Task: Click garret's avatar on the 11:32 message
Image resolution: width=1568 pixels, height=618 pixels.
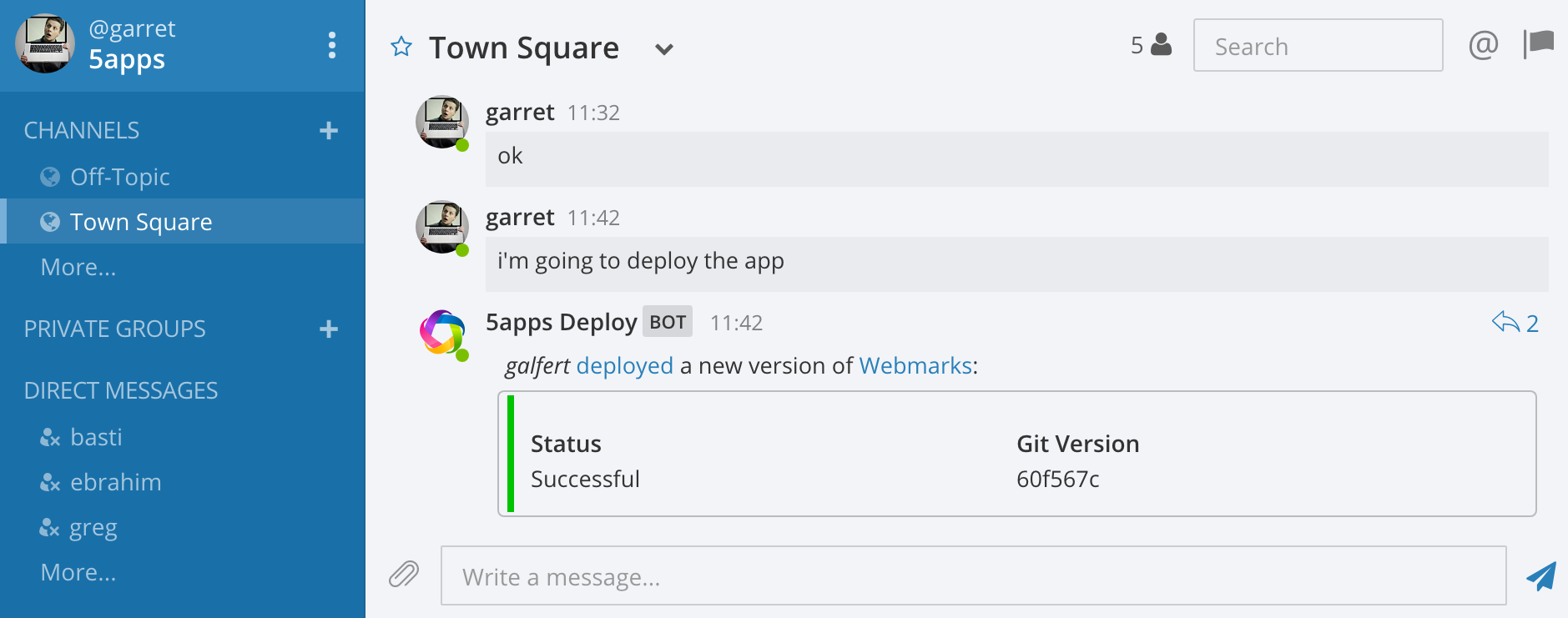Action: [442, 122]
